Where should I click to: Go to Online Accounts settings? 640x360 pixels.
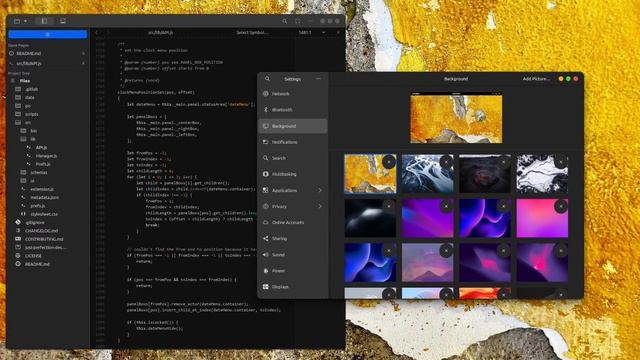click(293, 222)
